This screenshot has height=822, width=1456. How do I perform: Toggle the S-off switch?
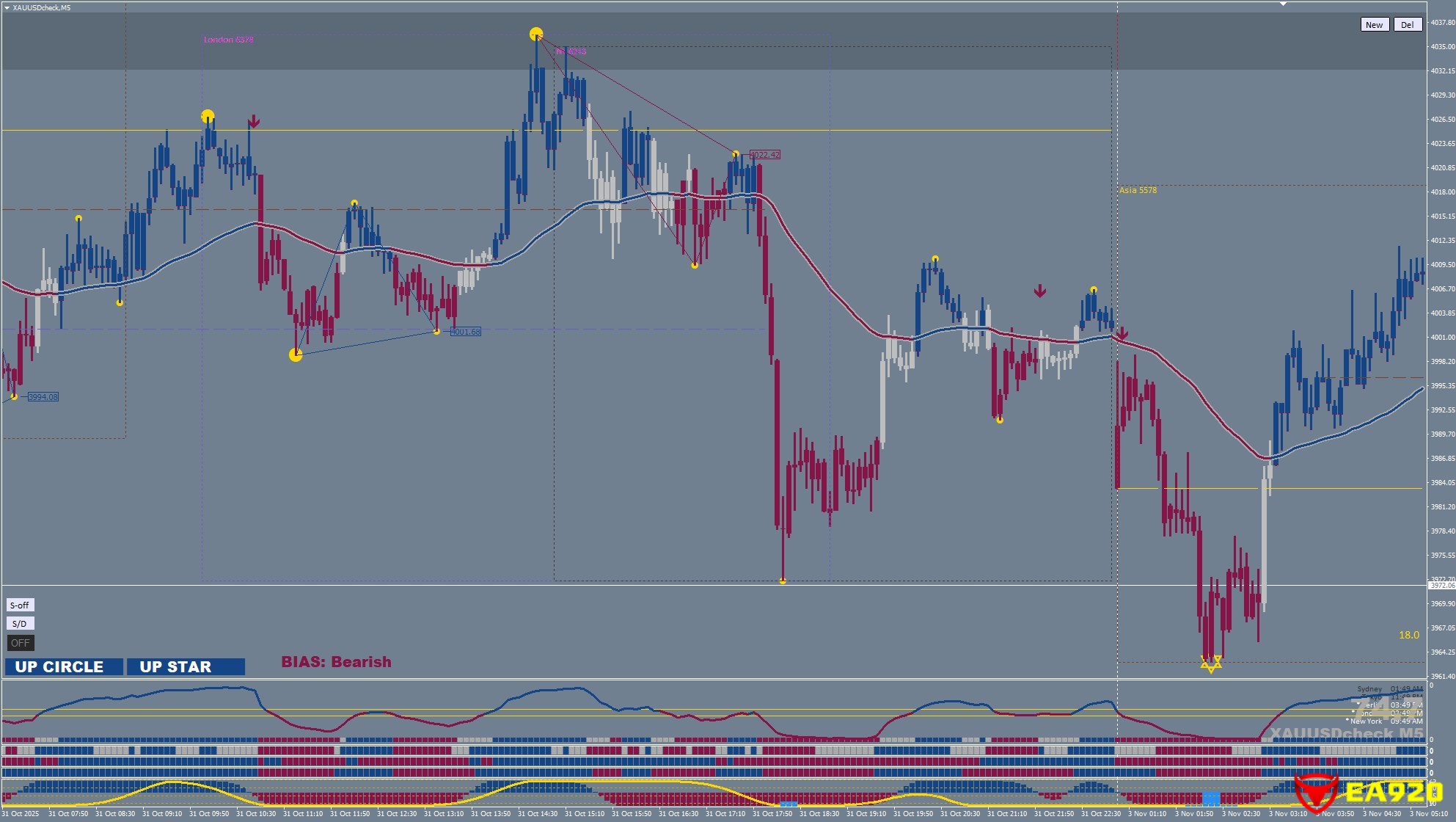pyautogui.click(x=20, y=605)
